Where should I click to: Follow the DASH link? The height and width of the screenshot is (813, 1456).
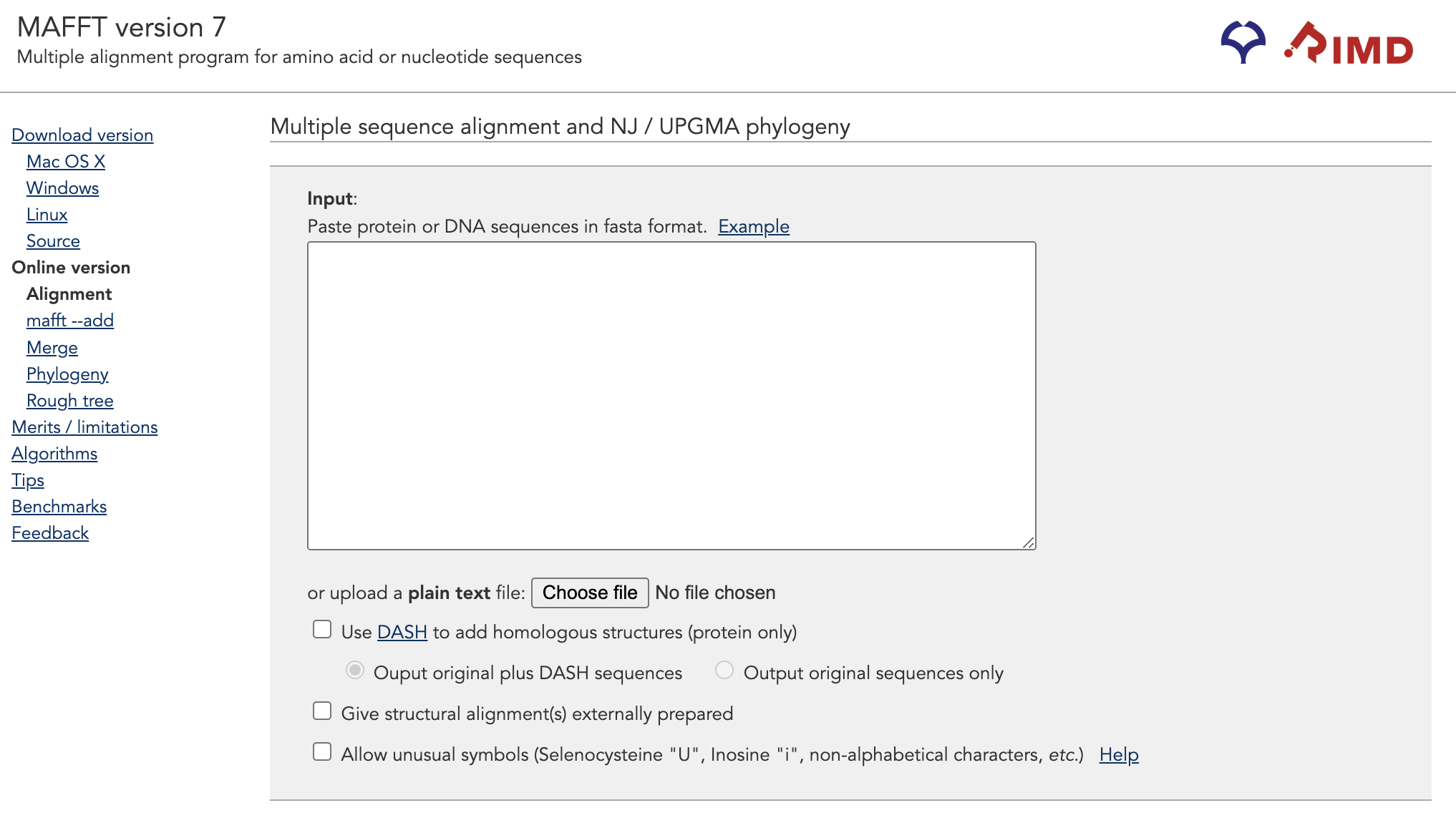[x=402, y=632]
